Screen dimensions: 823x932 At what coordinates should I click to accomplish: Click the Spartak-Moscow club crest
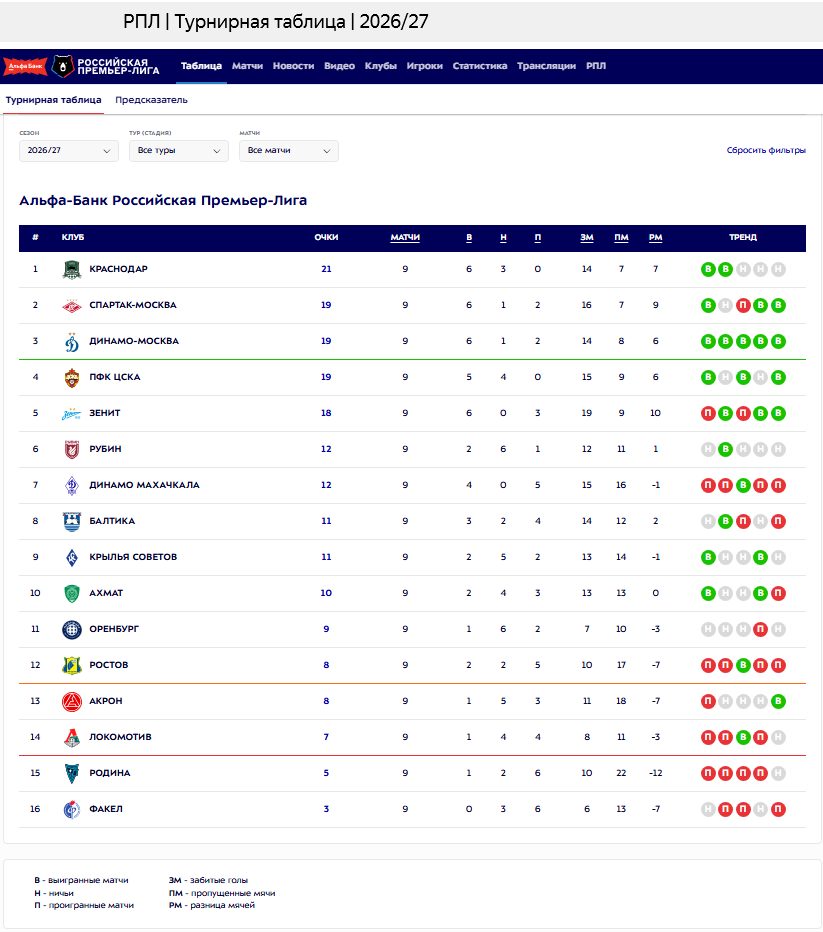(72, 306)
